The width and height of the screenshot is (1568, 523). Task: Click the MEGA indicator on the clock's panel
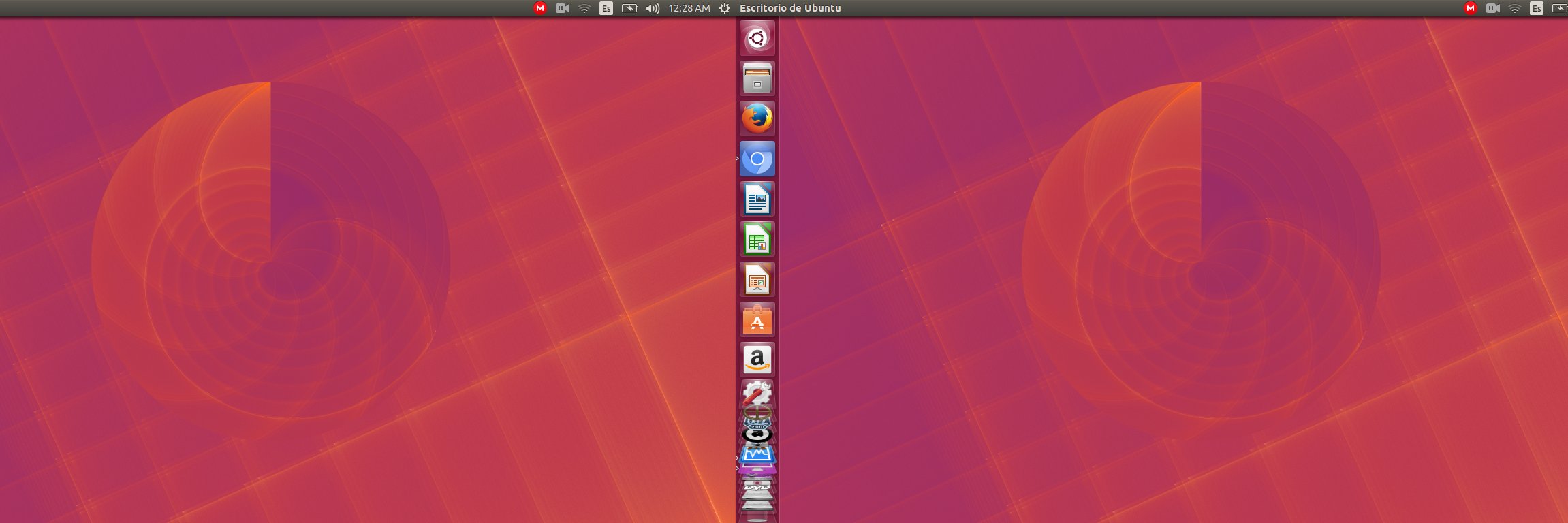point(540,8)
